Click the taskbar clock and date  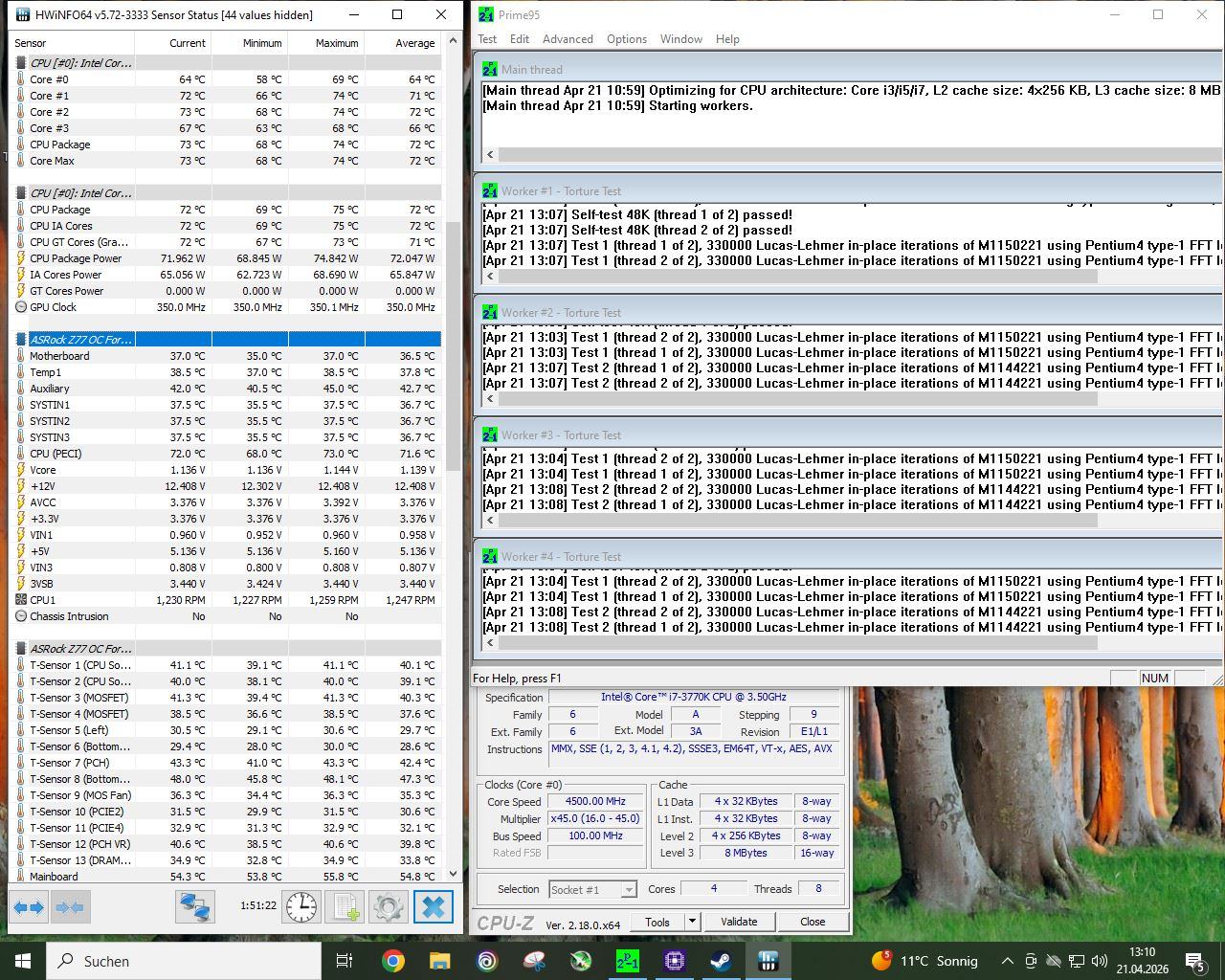(1143, 961)
